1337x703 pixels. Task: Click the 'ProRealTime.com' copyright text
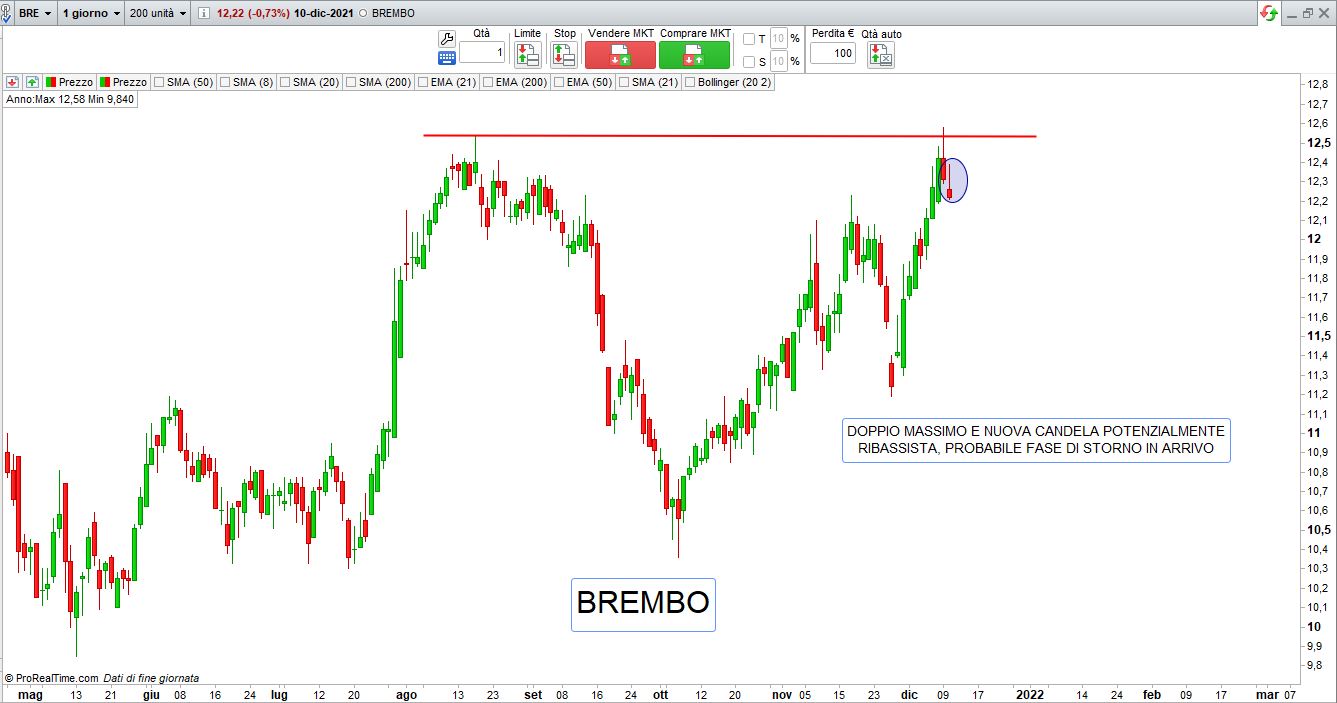52,678
